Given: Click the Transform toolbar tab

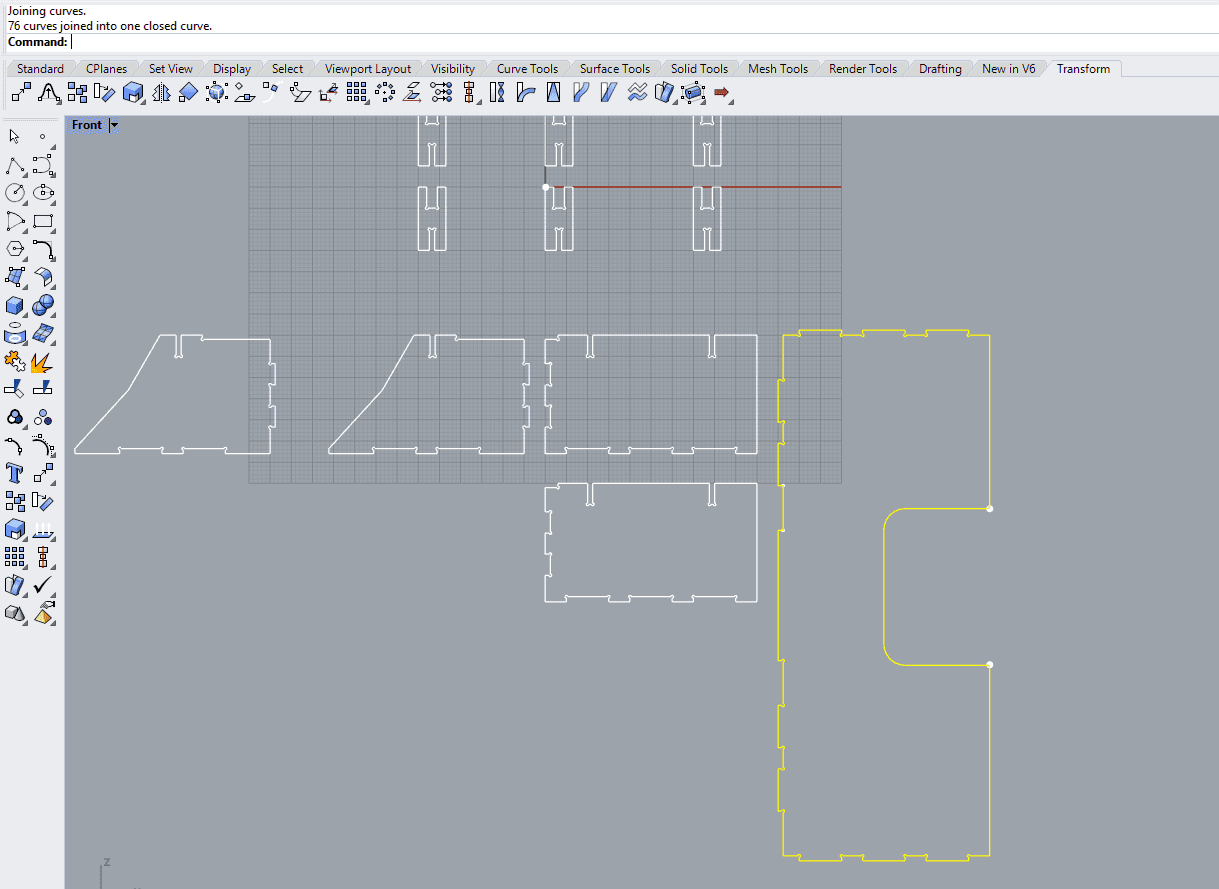Looking at the screenshot, I should 1083,69.
